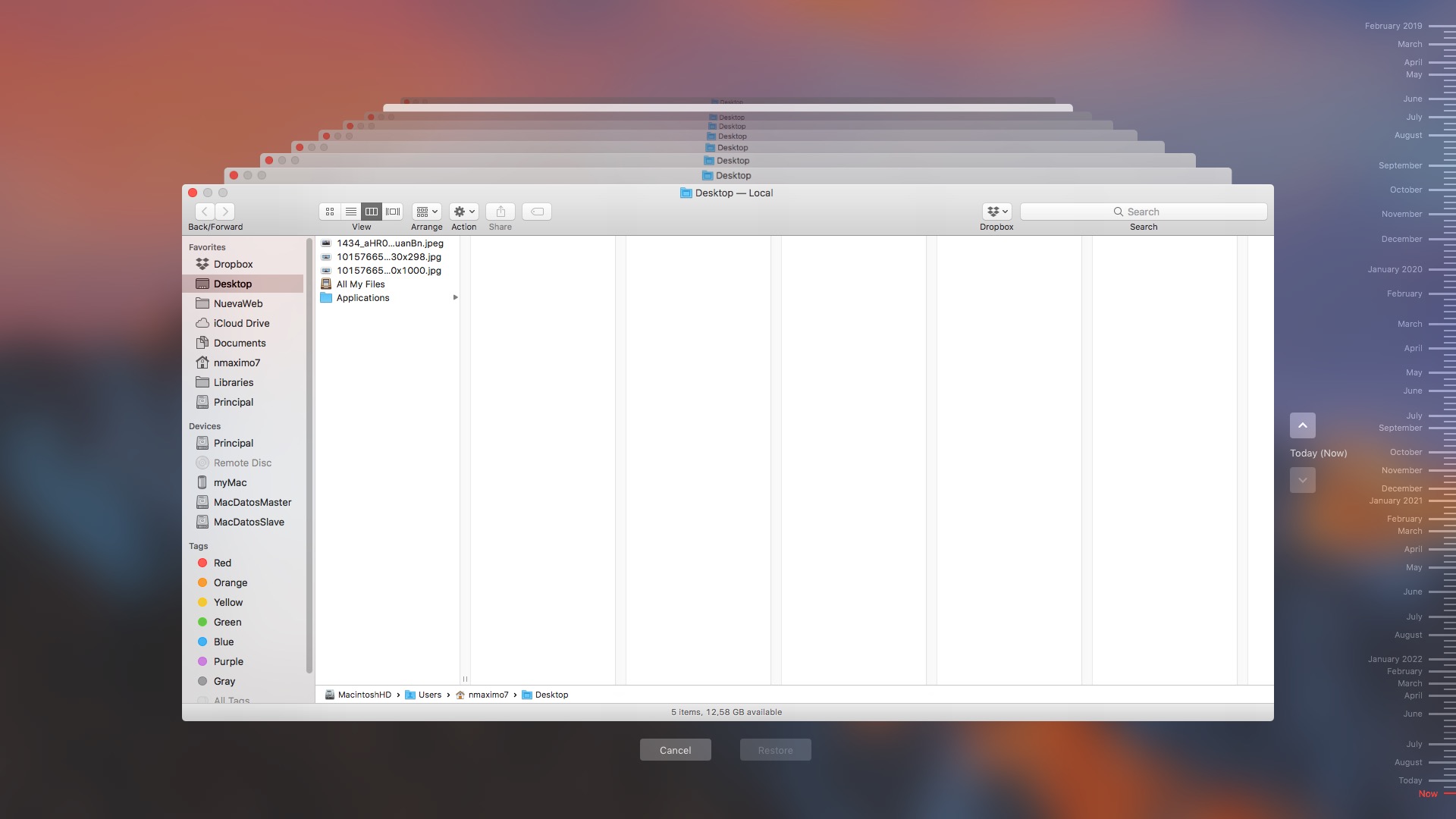Screen dimensions: 1456x819
Task: Select MacDatosMaster device in sidebar
Action: (252, 502)
